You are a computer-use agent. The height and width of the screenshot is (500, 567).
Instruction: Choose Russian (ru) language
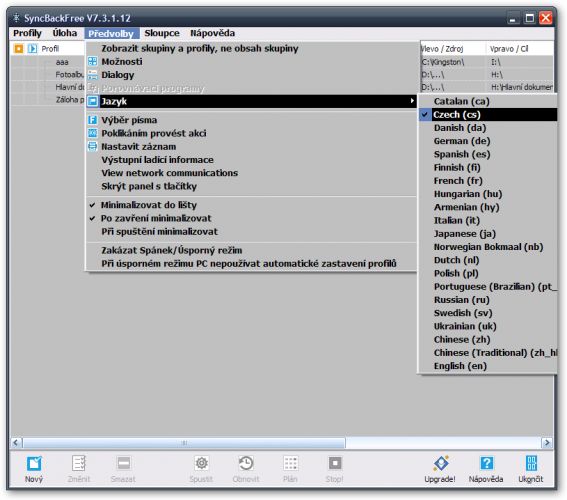487,300
